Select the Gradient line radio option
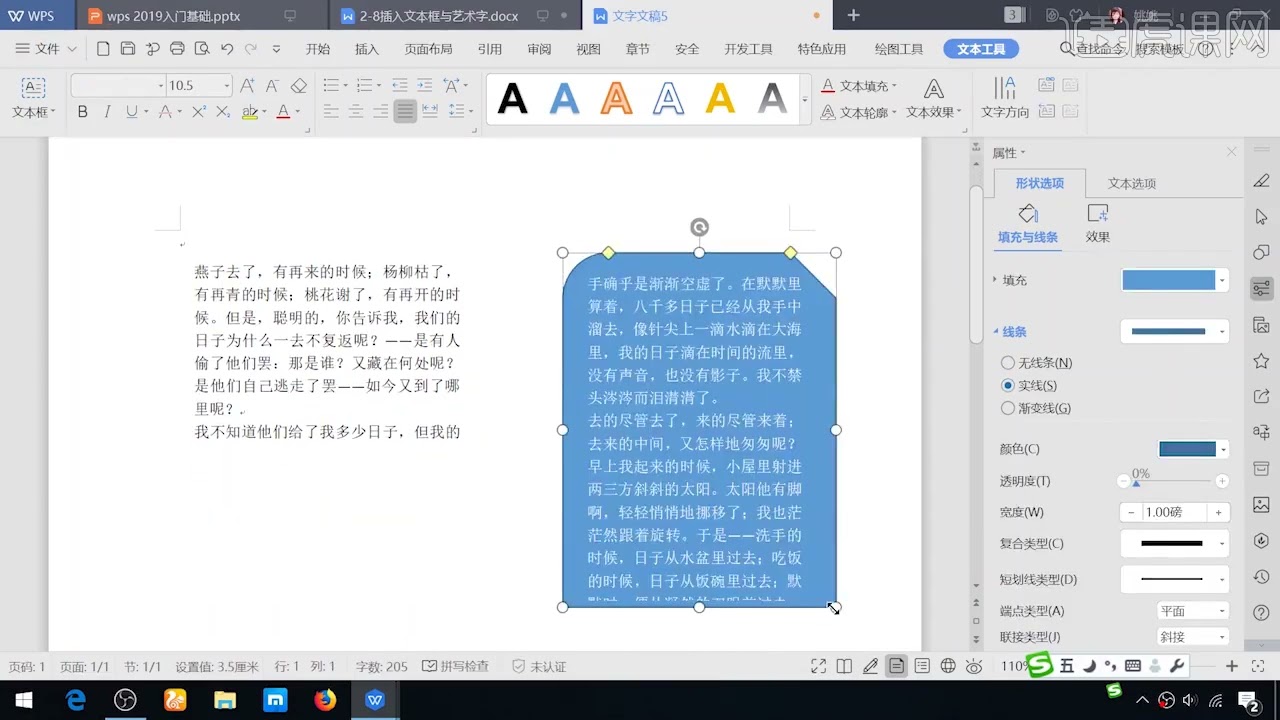 pyautogui.click(x=1008, y=408)
